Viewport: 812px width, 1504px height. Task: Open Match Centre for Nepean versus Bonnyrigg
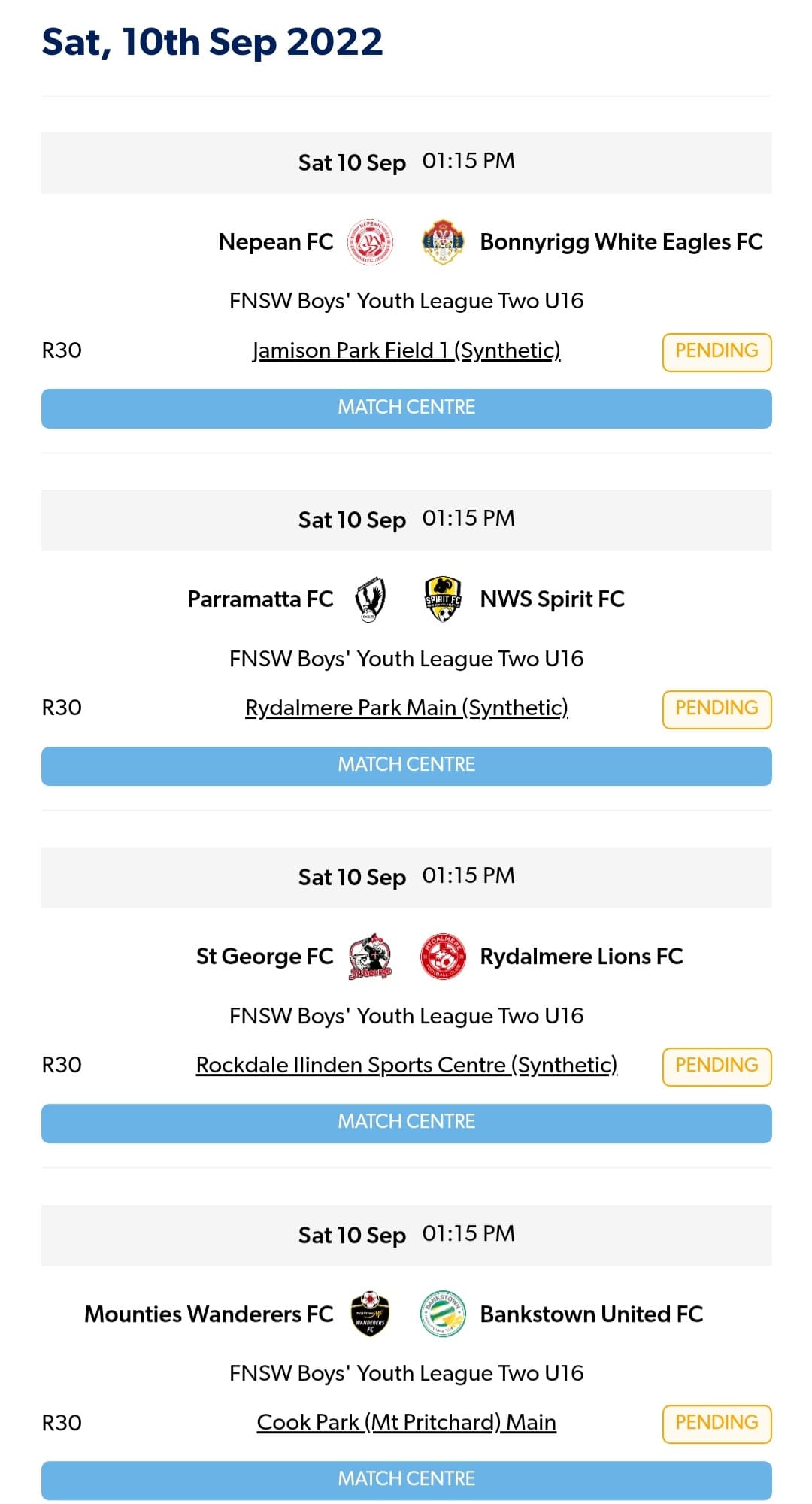click(x=407, y=408)
